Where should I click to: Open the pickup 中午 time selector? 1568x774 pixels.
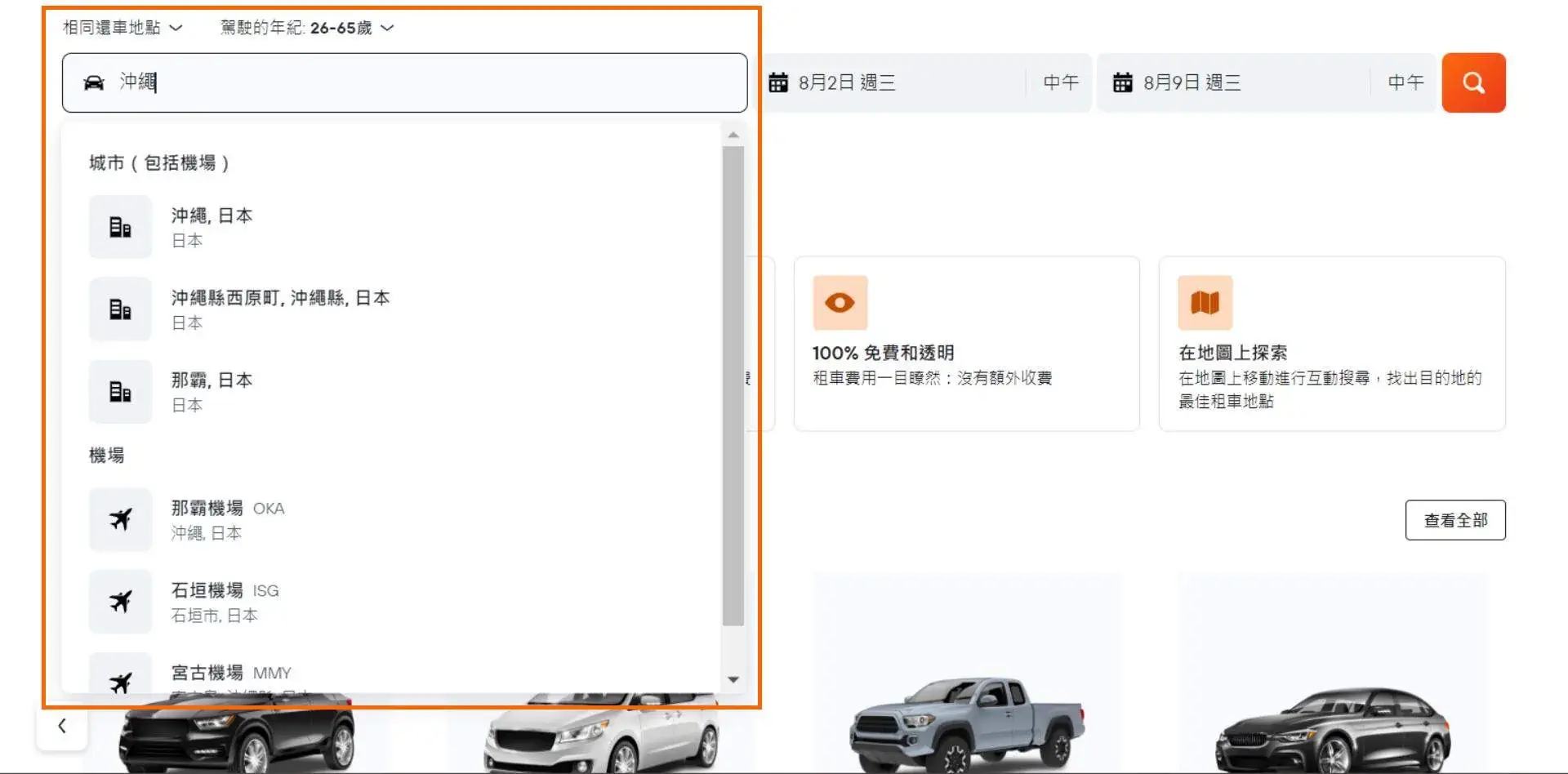(1059, 82)
